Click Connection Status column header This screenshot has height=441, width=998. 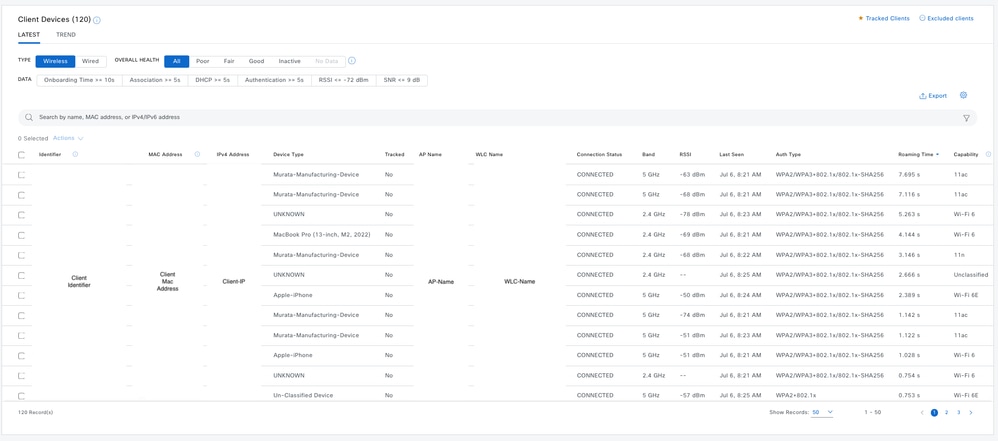[x=600, y=155]
